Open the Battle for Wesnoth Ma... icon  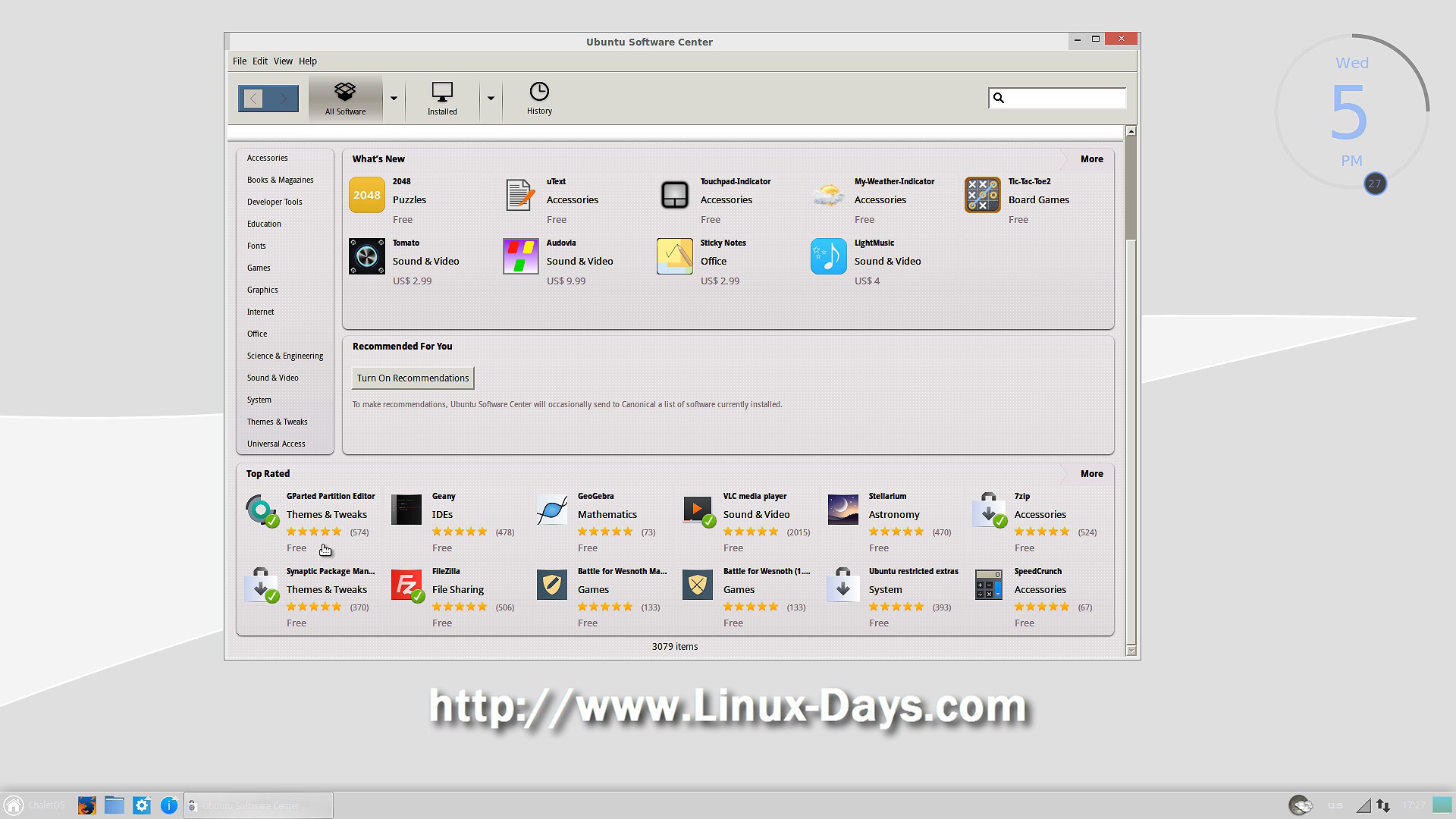[552, 585]
